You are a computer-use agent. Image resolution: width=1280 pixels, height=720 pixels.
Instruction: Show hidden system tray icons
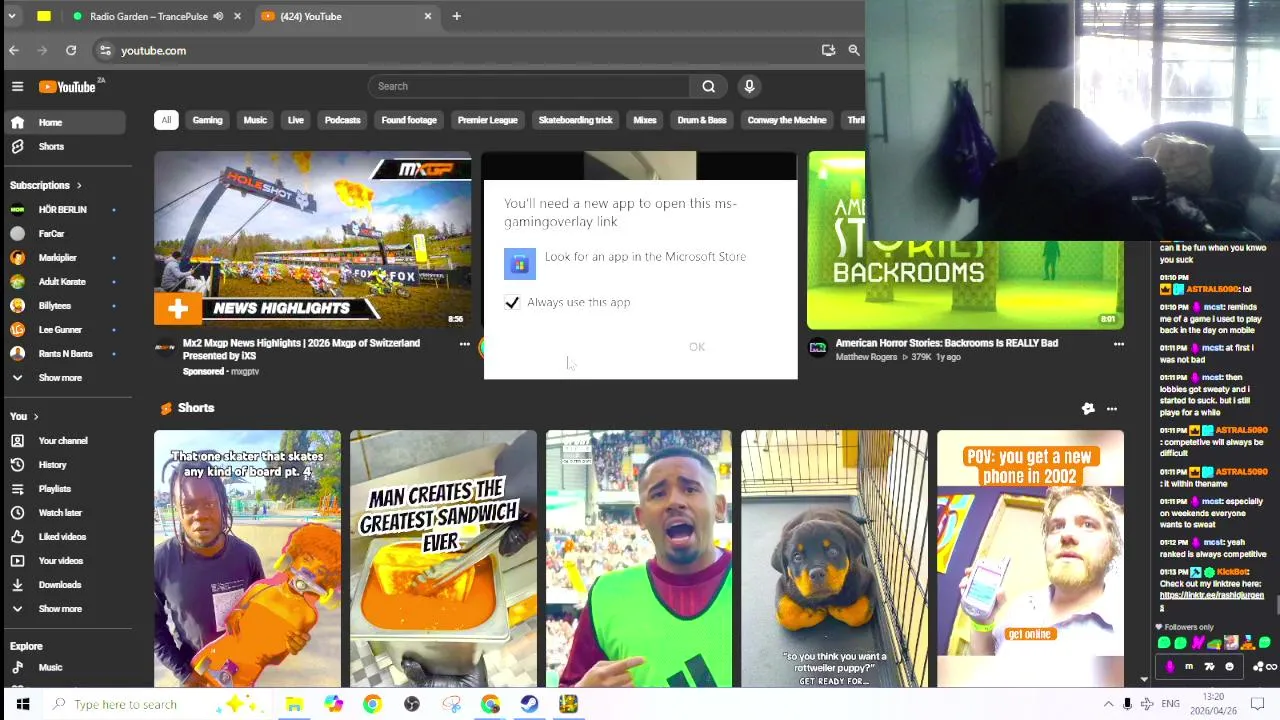[1108, 704]
